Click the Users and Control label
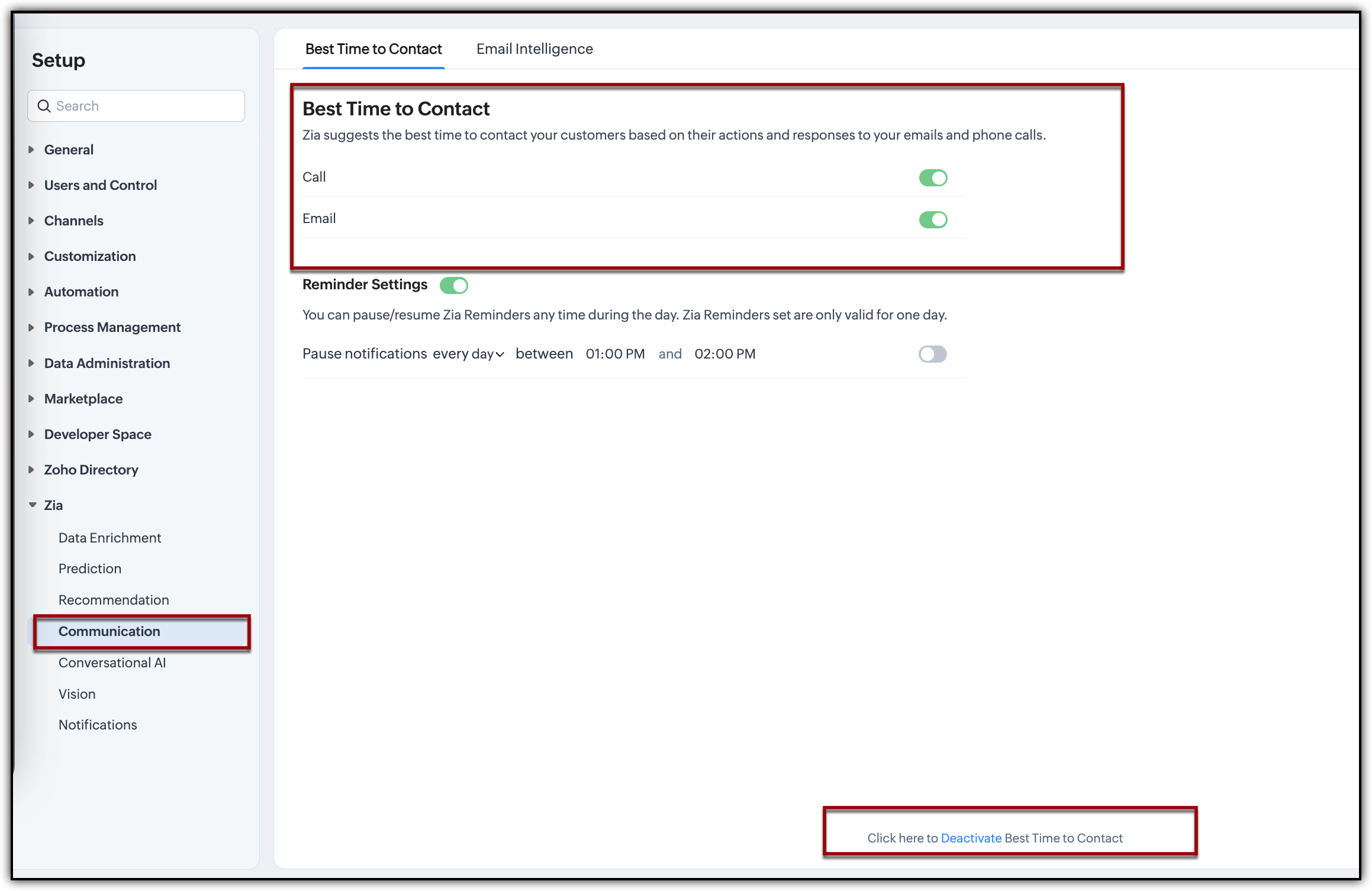This screenshot has height=891, width=1372. (x=101, y=185)
